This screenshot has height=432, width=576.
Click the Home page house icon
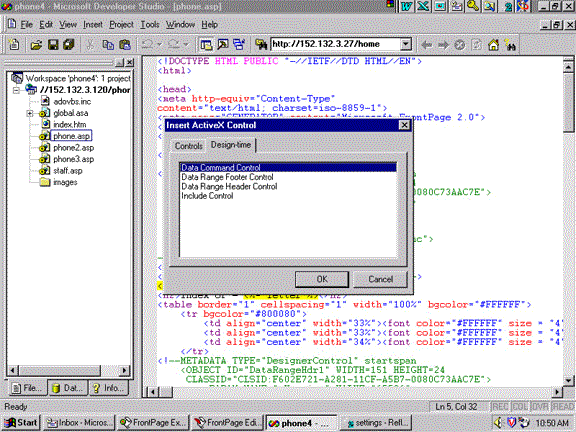493,45
